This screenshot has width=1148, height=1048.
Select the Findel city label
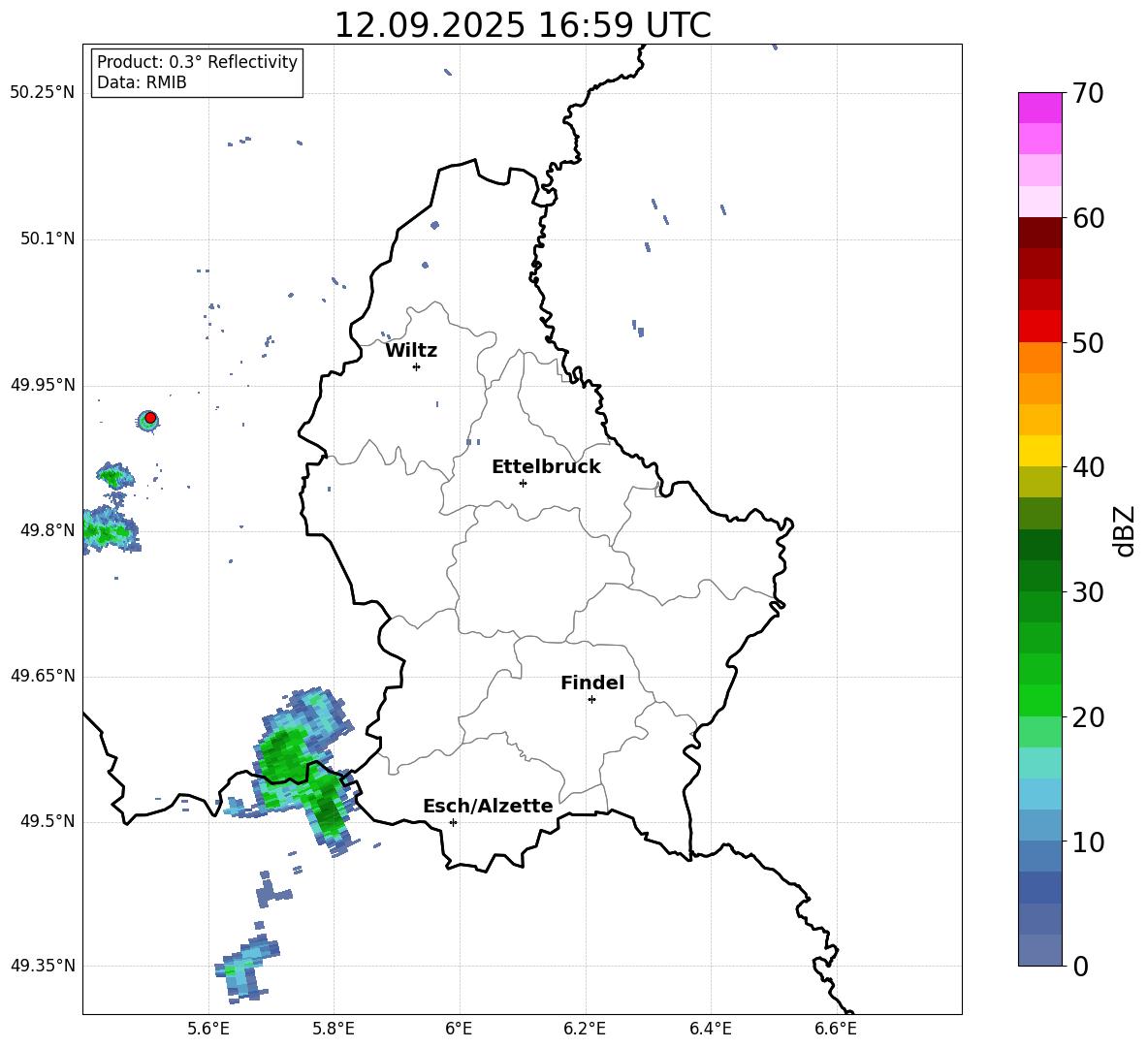click(592, 683)
